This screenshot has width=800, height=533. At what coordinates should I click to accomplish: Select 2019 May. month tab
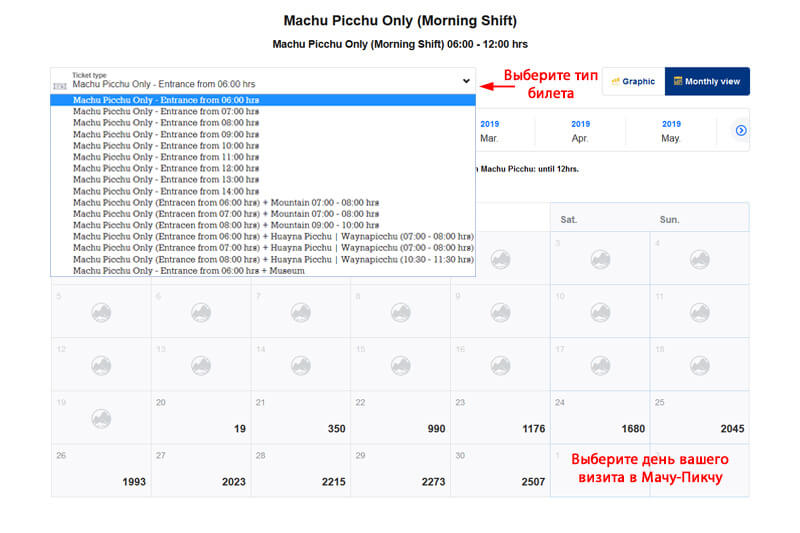[671, 131]
